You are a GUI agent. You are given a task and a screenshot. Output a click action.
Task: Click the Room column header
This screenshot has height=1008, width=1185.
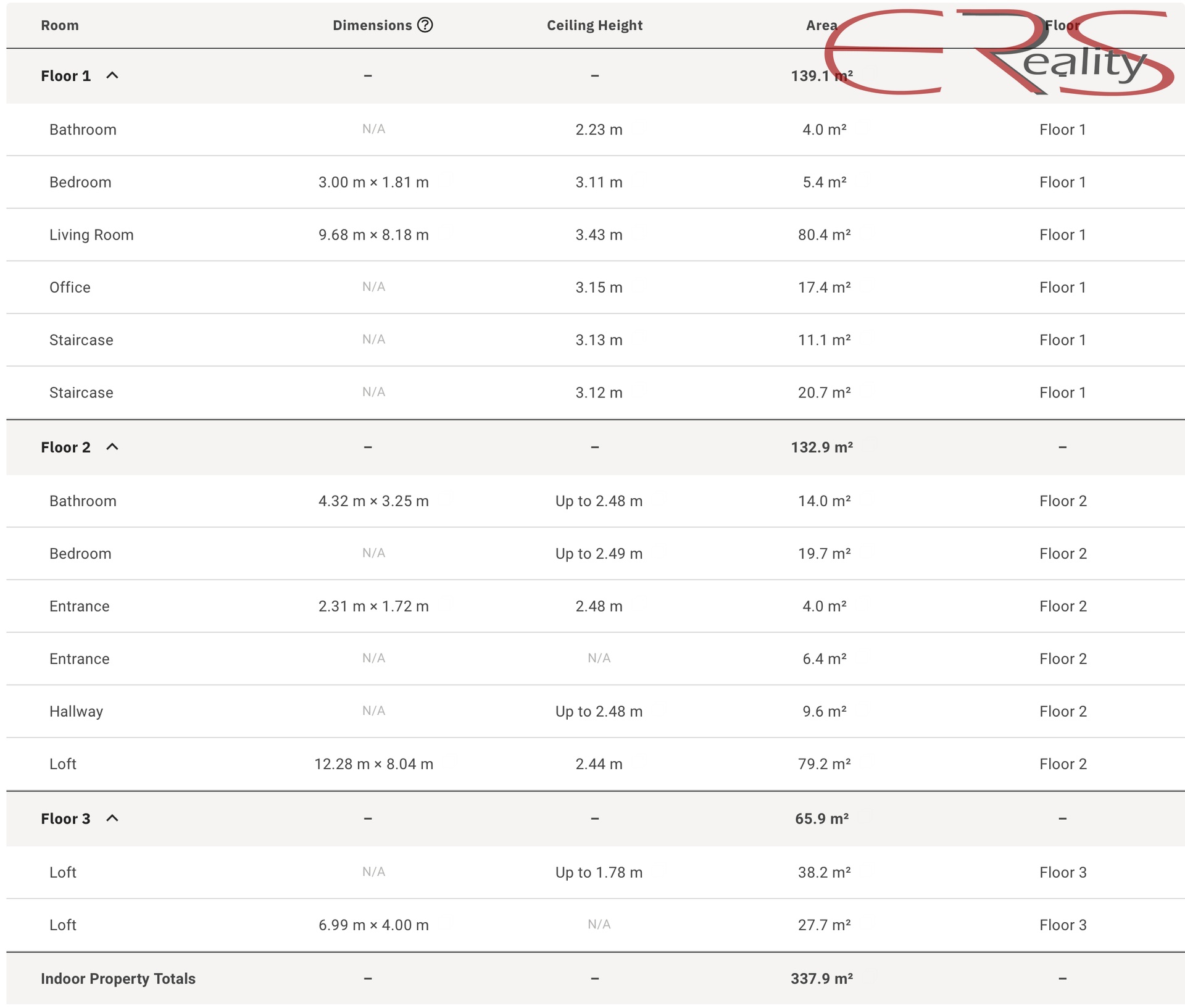(x=59, y=25)
